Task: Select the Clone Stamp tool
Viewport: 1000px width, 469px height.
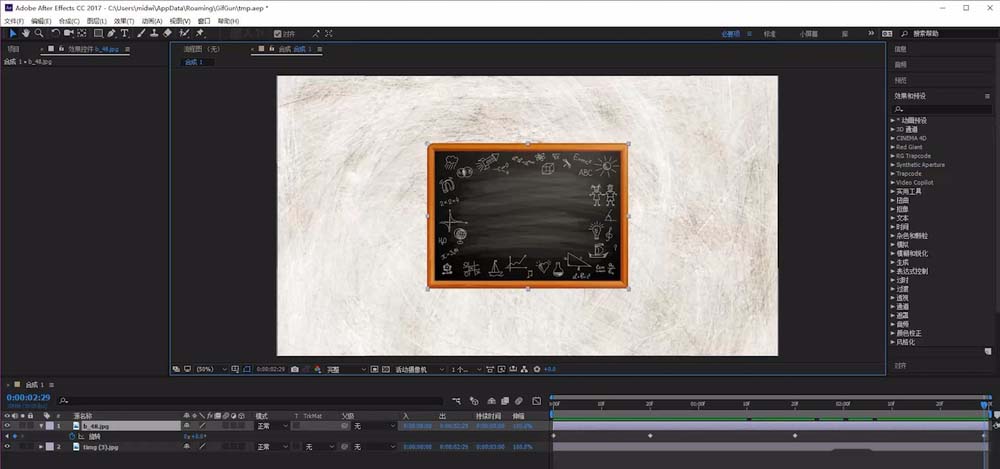Action: pyautogui.click(x=154, y=33)
